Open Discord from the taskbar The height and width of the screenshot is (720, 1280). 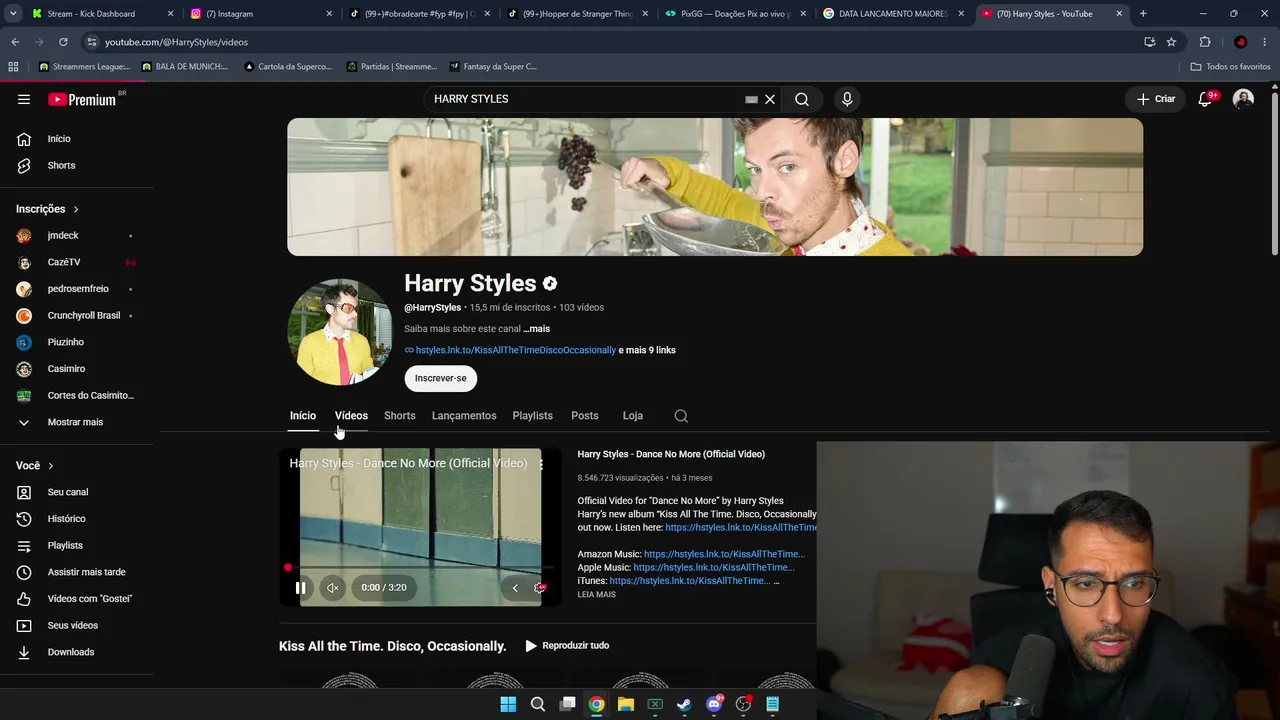coord(714,704)
